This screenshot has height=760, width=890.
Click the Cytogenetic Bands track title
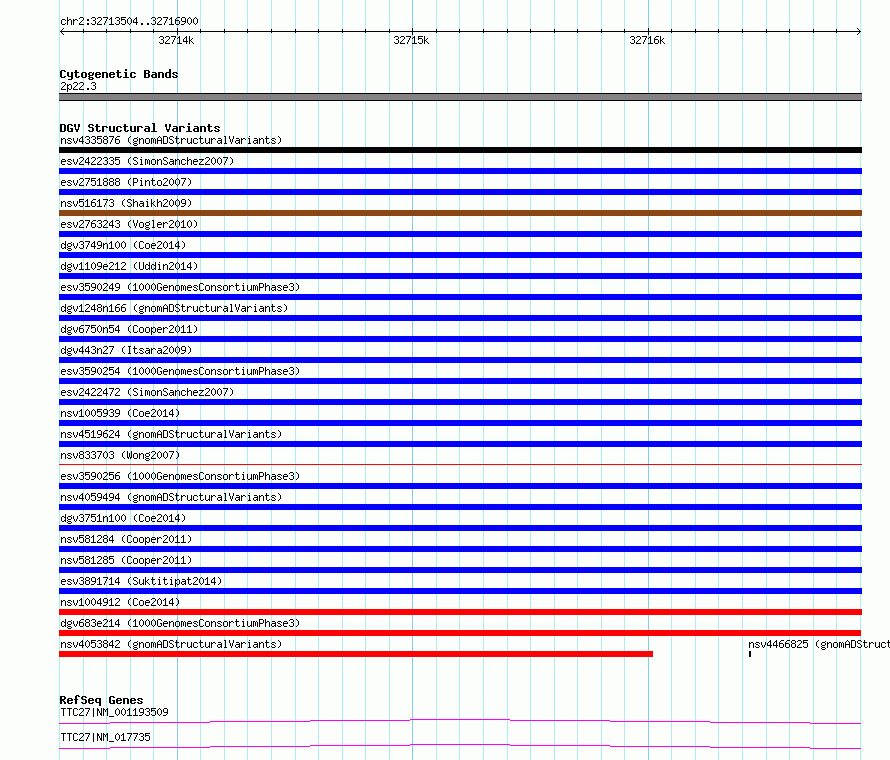point(119,74)
